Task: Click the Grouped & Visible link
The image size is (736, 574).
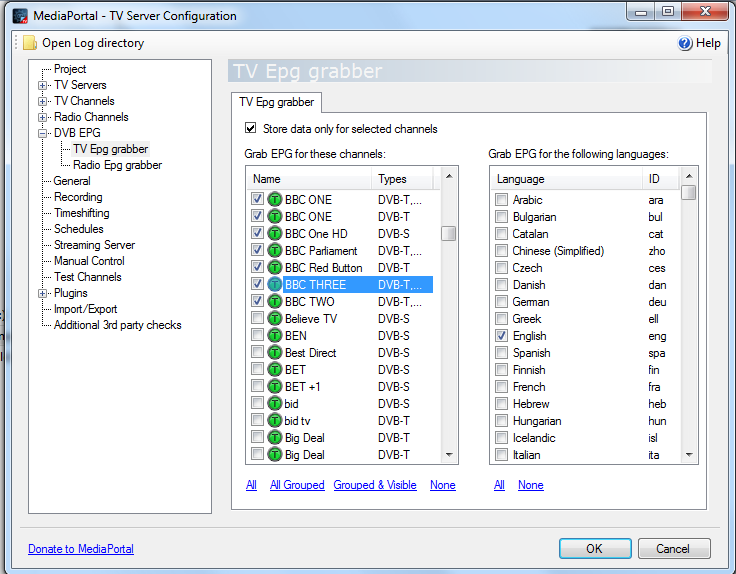Action: [375, 485]
